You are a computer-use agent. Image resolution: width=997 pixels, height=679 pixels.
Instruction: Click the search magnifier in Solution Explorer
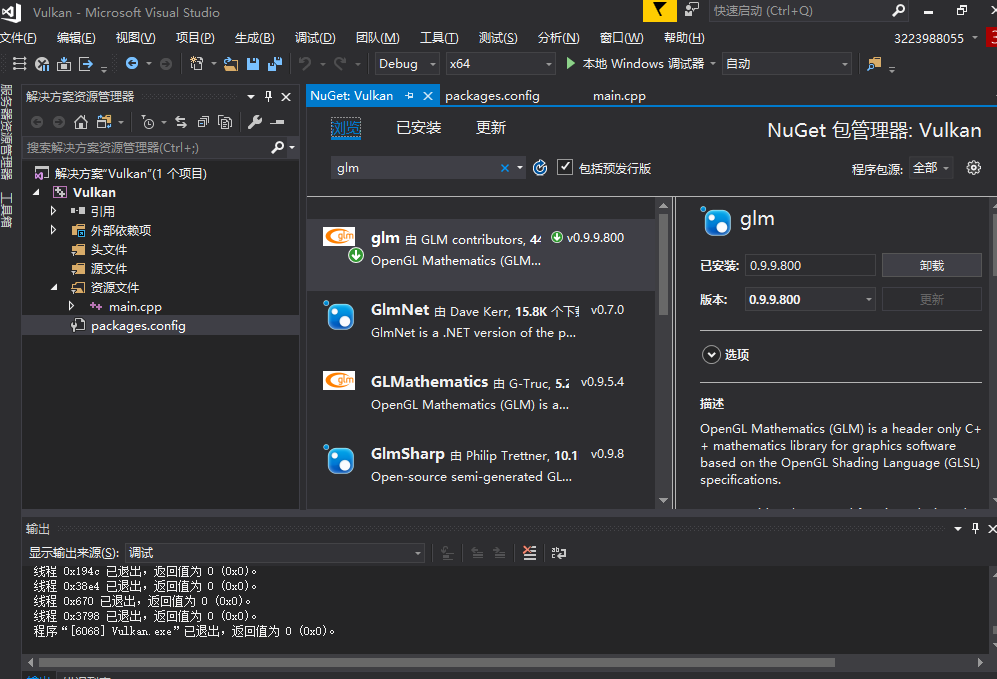point(277,147)
